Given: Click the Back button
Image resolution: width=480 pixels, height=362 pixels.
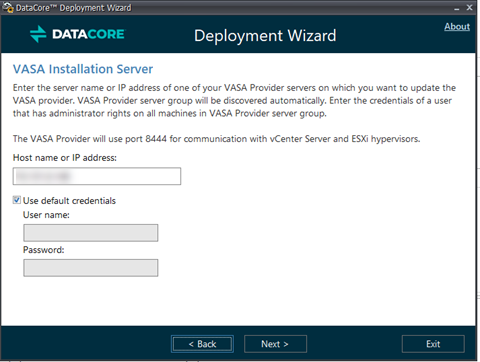Looking at the screenshot, I should 202,344.
